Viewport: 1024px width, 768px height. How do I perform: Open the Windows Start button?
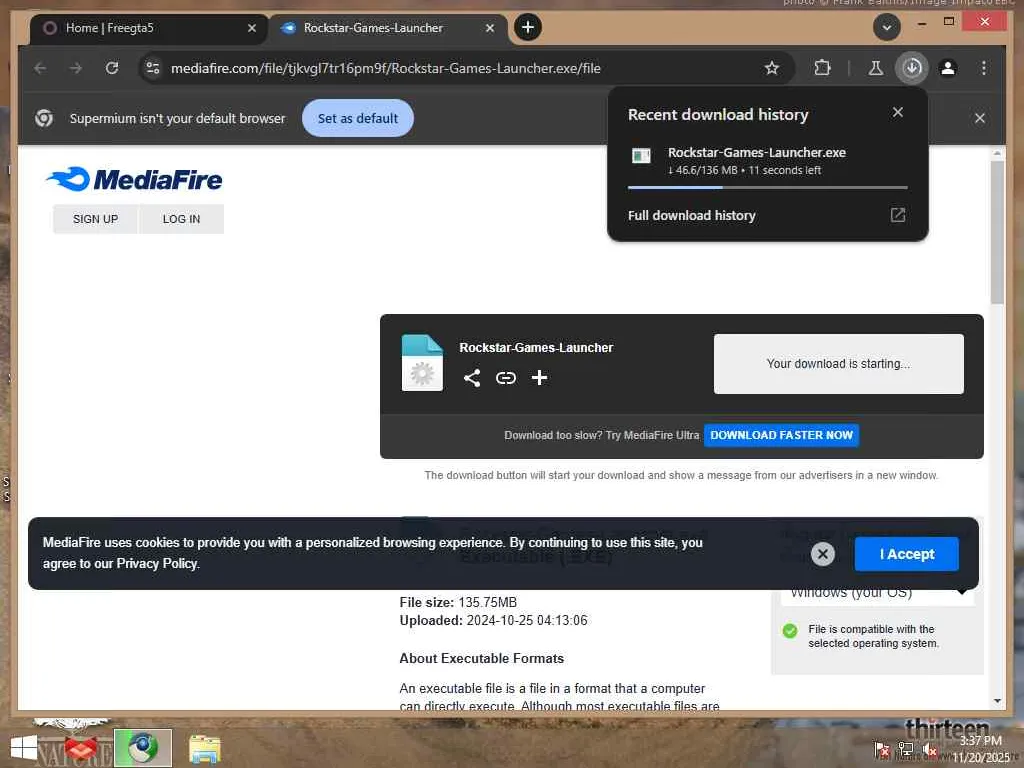24,748
